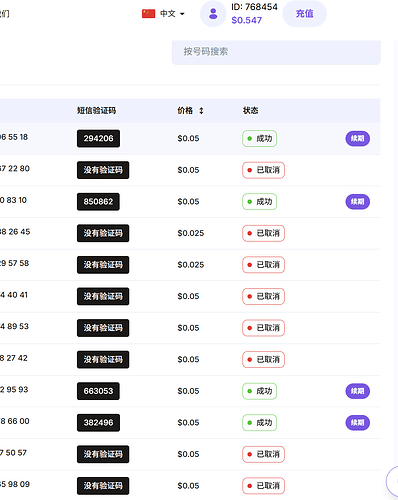
Task: Click 成功 status in the 850862 row
Action: pos(259,202)
